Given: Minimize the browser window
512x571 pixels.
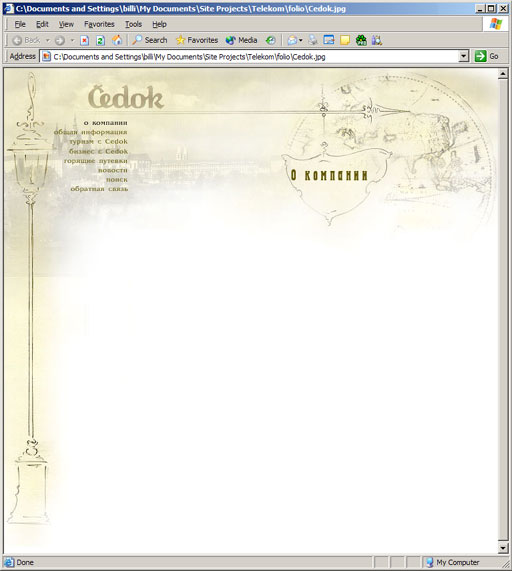Looking at the screenshot, I should click(x=481, y=8).
